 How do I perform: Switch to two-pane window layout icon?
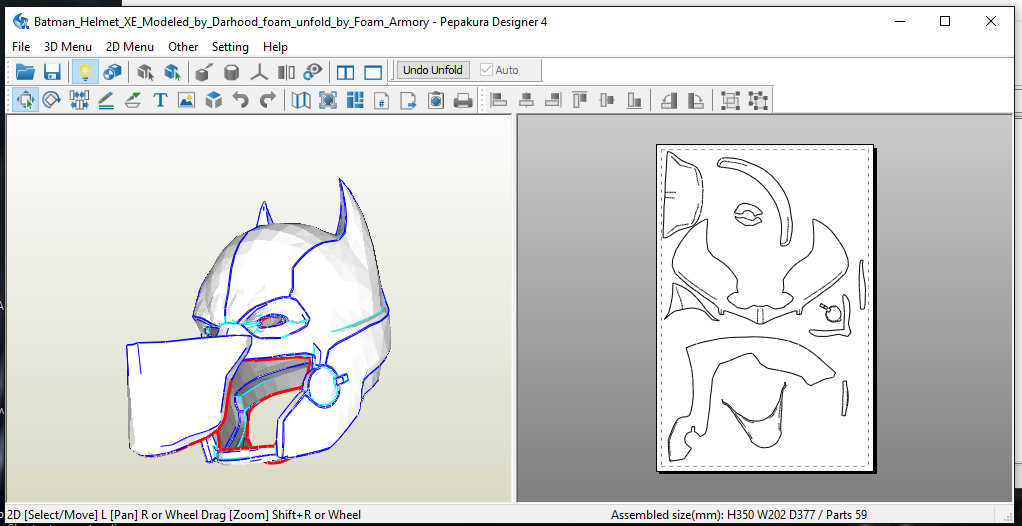(345, 72)
